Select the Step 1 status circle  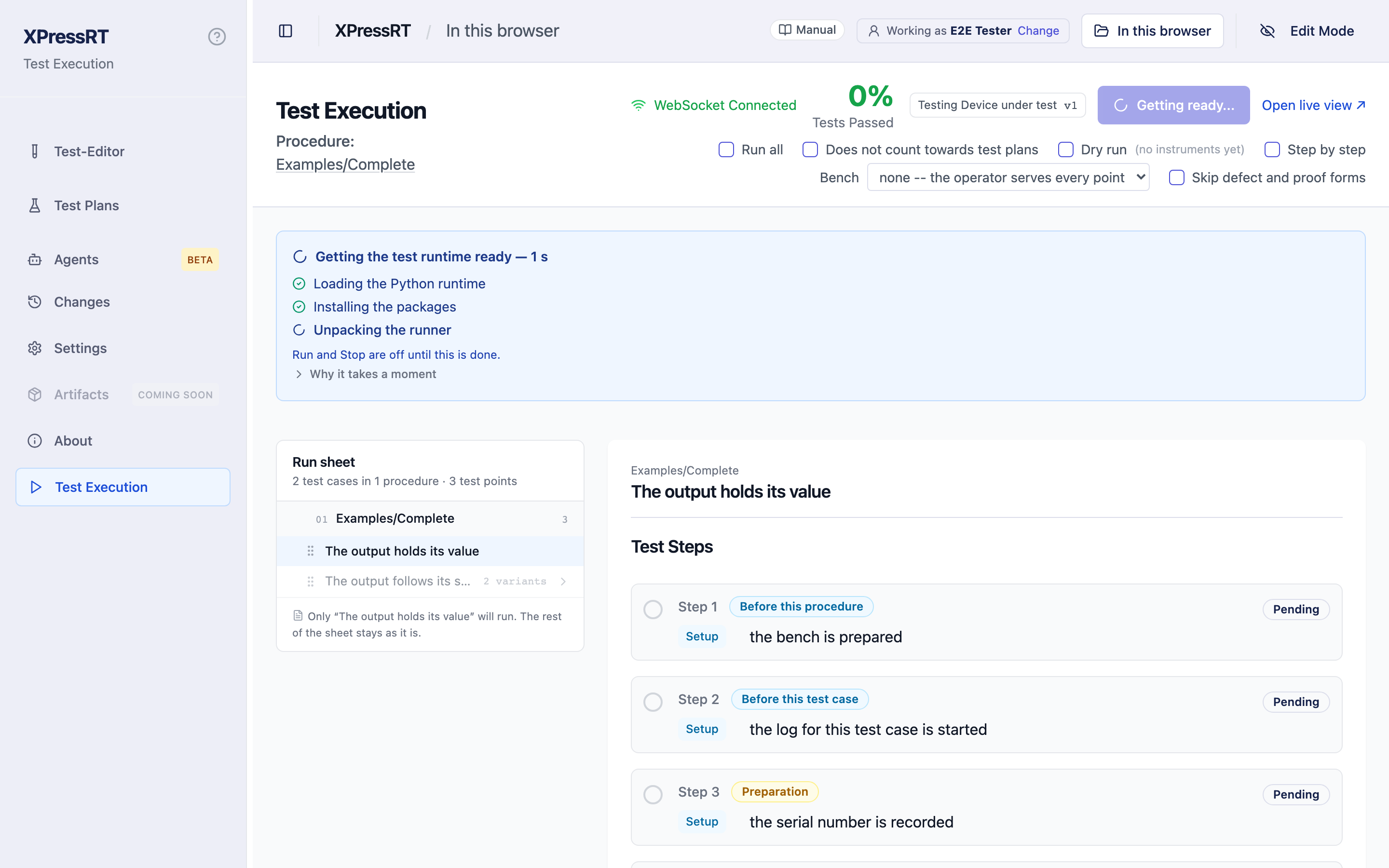click(653, 609)
